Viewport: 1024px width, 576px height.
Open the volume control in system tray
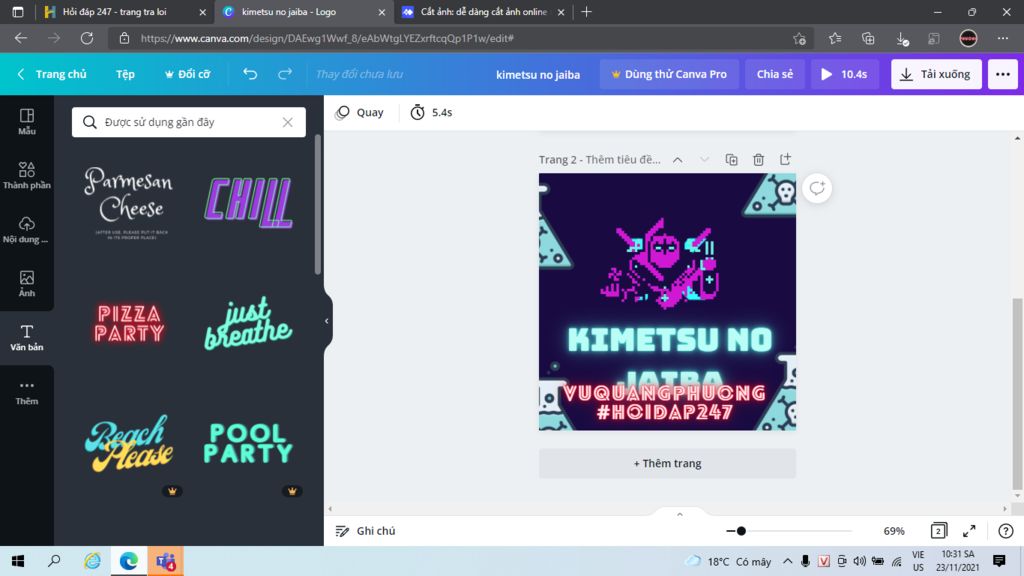pyautogui.click(x=859, y=561)
